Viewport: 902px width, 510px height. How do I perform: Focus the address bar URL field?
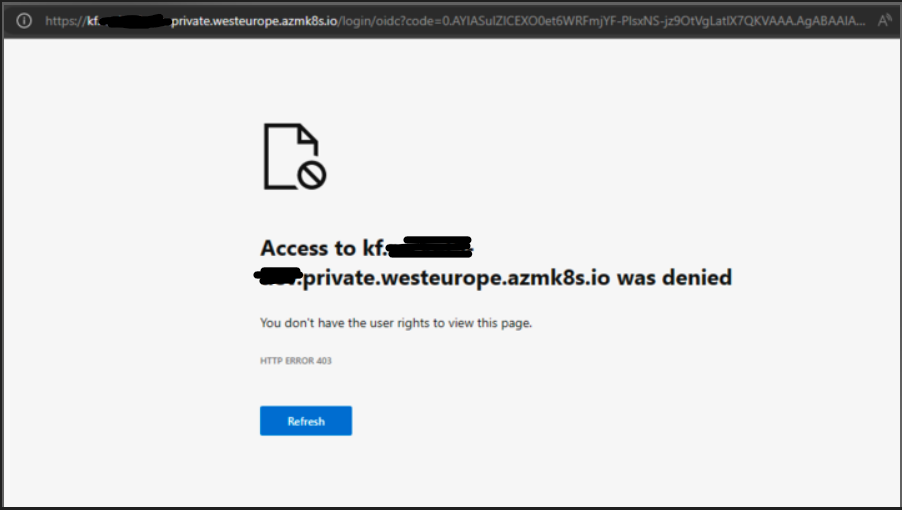pyautogui.click(x=455, y=21)
